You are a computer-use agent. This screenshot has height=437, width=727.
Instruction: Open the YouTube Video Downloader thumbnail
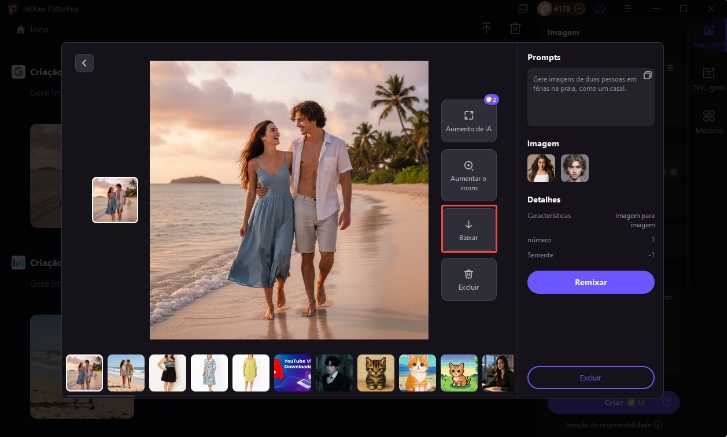(292, 372)
